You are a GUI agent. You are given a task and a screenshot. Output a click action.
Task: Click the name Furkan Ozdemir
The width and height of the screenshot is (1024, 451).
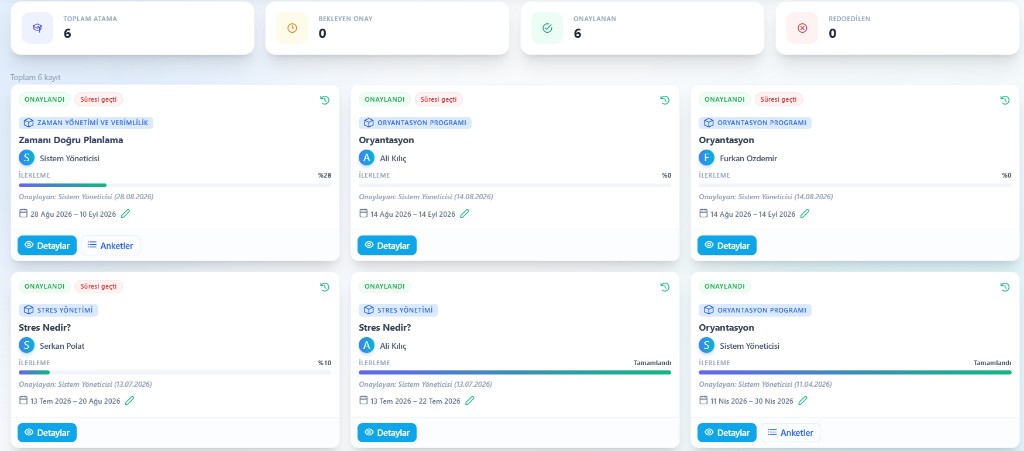pos(748,159)
